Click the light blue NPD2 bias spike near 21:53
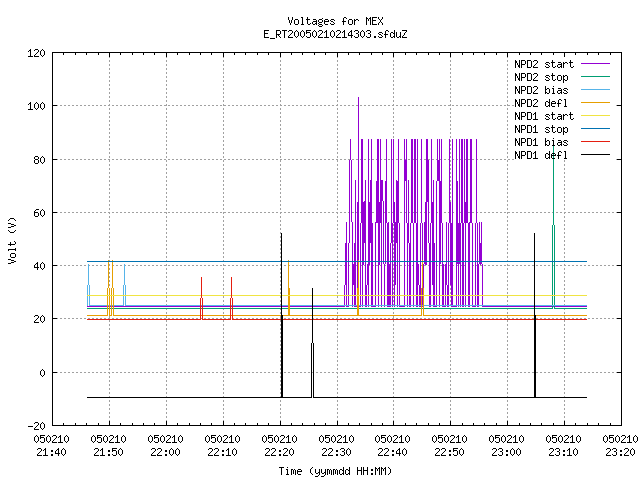 (124, 285)
